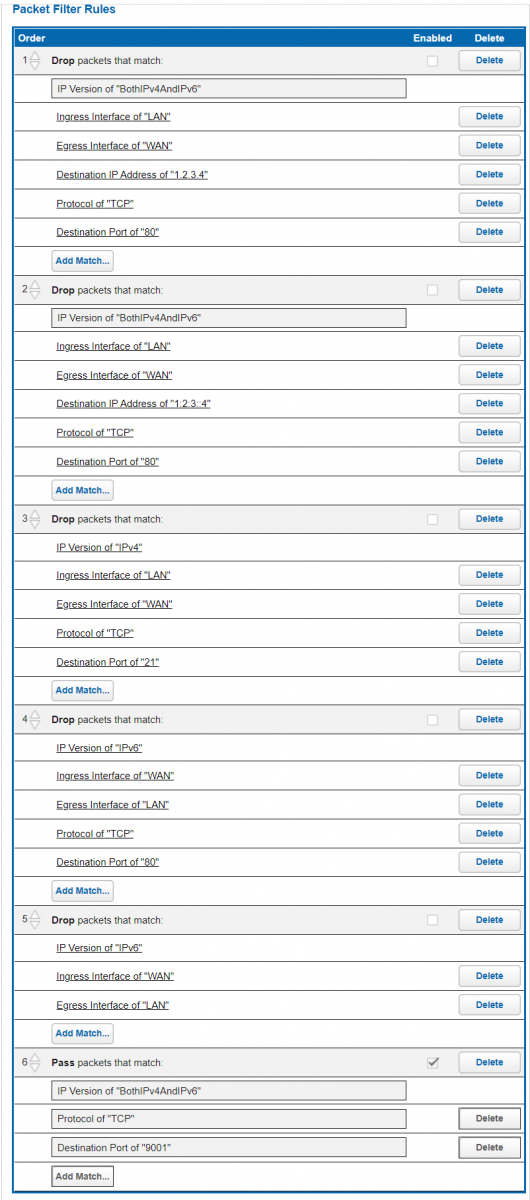Select Protocol of "TCP" field in rule 6
530x1200 pixels.
tap(229, 1119)
